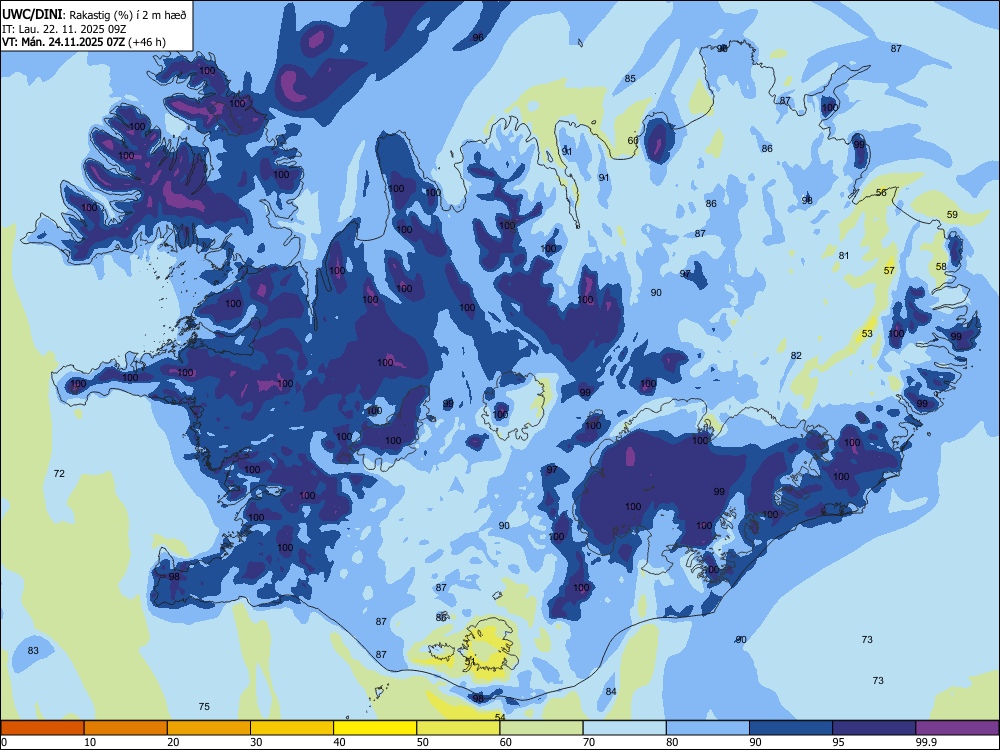Click the bright yellow 40–50 legend swatch
Screen dimensions: 1000x750
point(375,728)
